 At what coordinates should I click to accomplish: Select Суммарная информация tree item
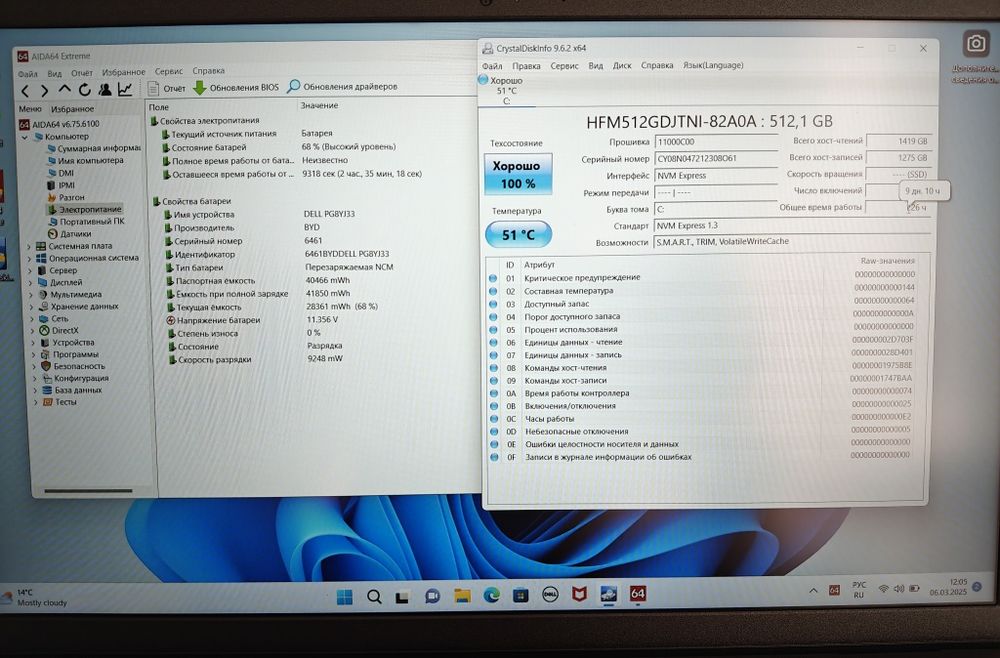click(x=94, y=149)
